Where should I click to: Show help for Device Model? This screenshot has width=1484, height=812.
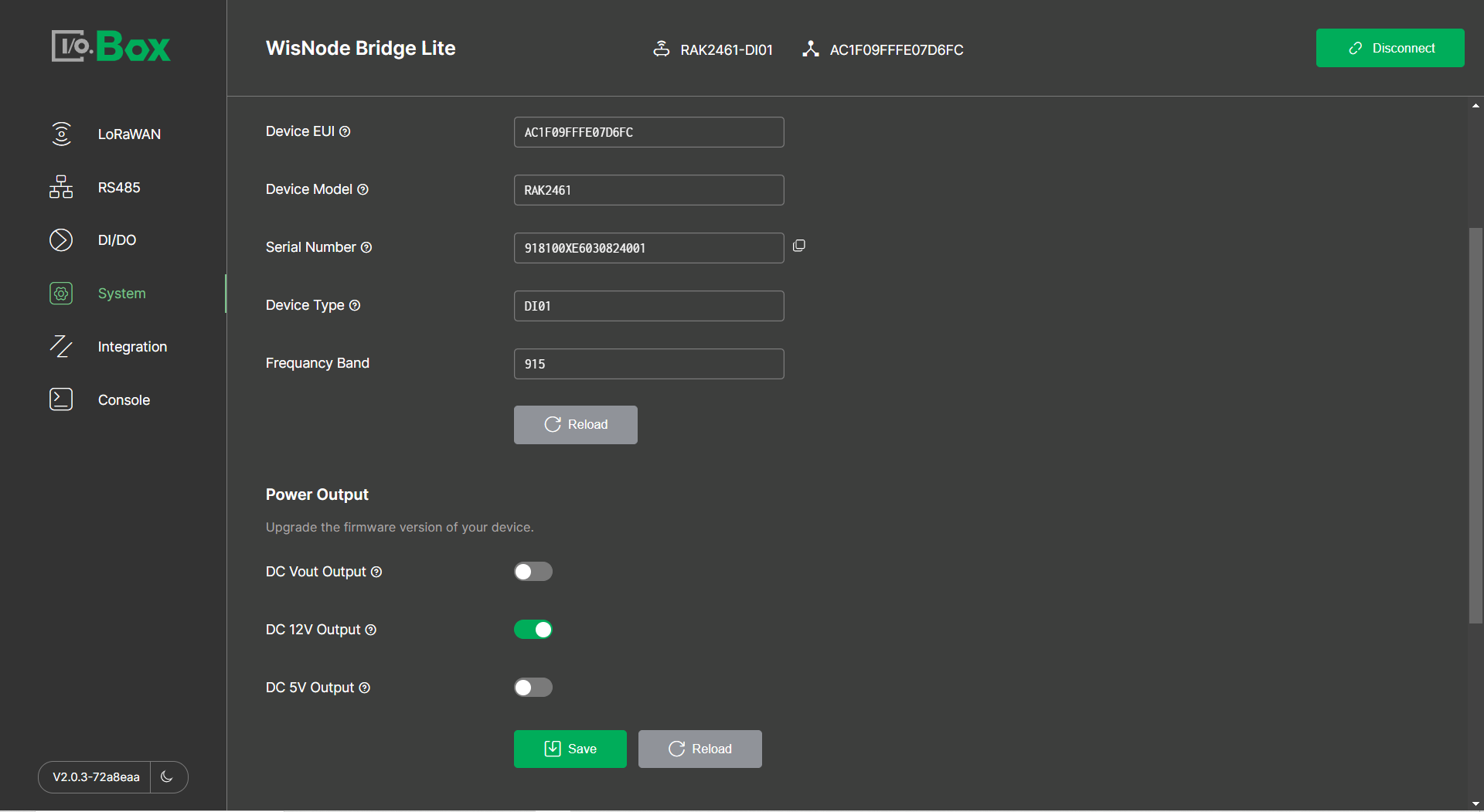362,189
